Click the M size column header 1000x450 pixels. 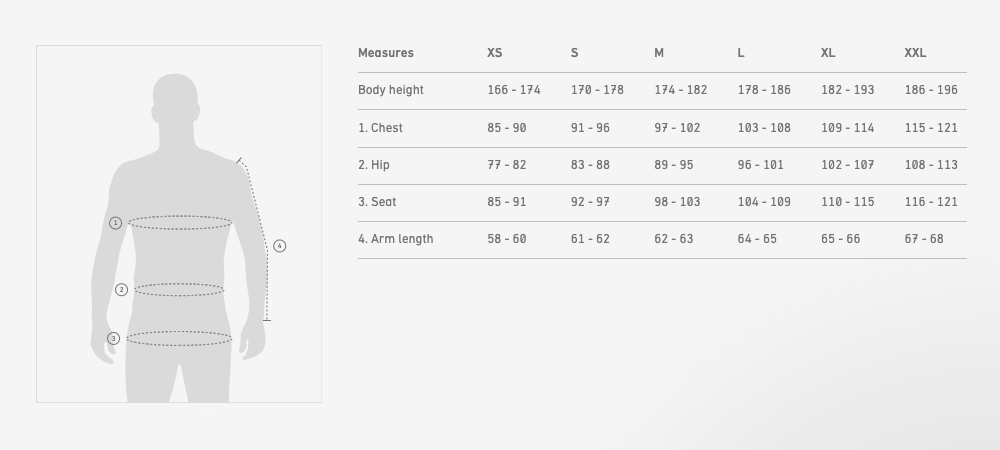[x=659, y=53]
